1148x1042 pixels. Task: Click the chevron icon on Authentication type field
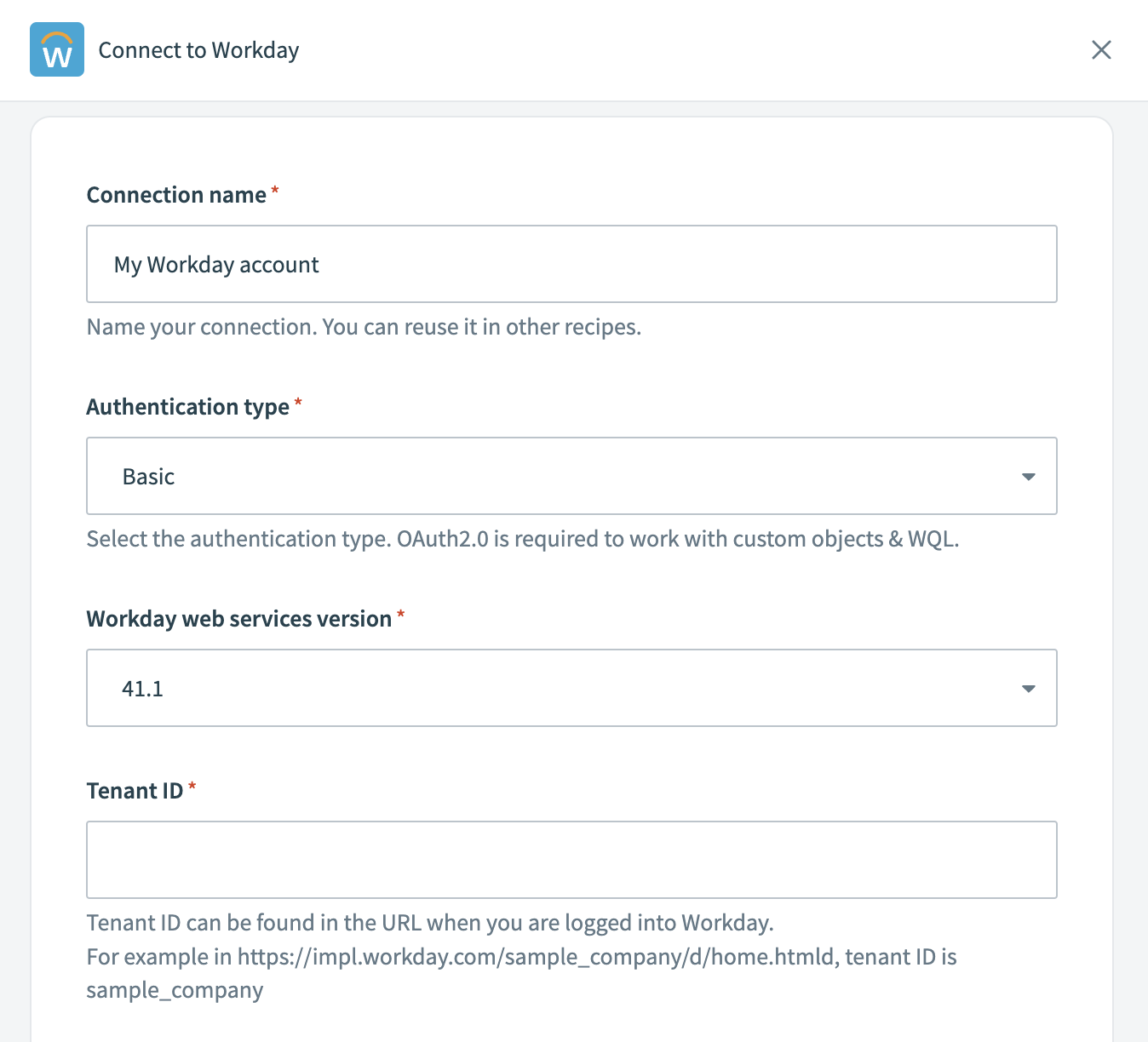pyautogui.click(x=1029, y=477)
